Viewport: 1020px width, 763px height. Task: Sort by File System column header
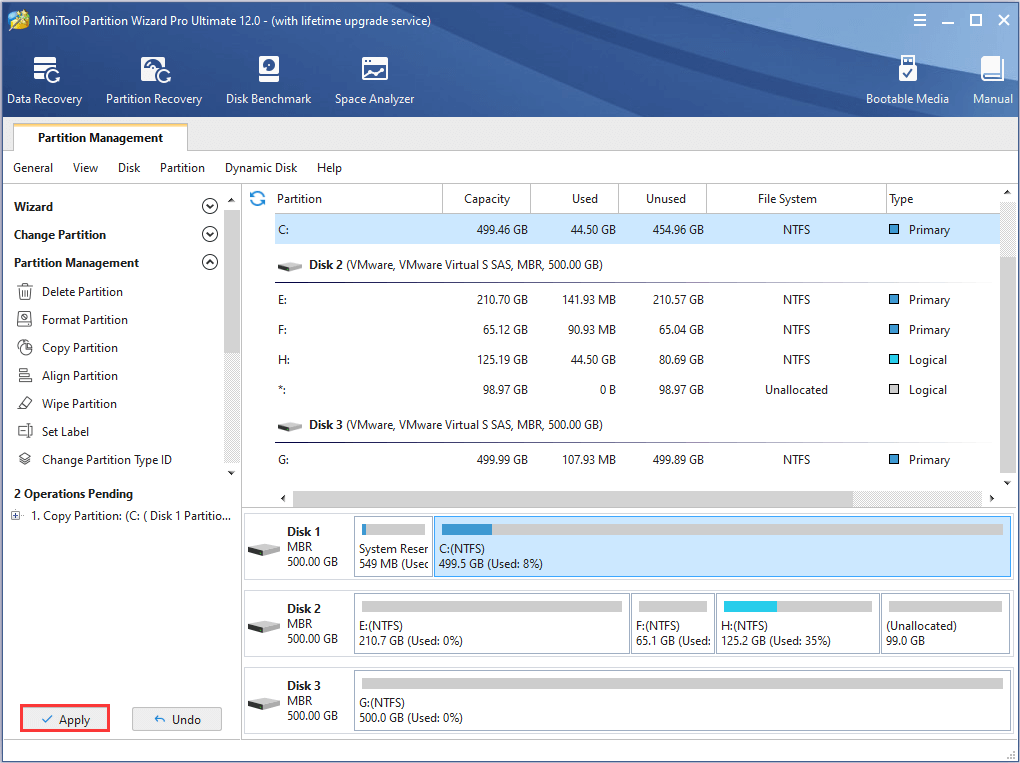pos(796,199)
